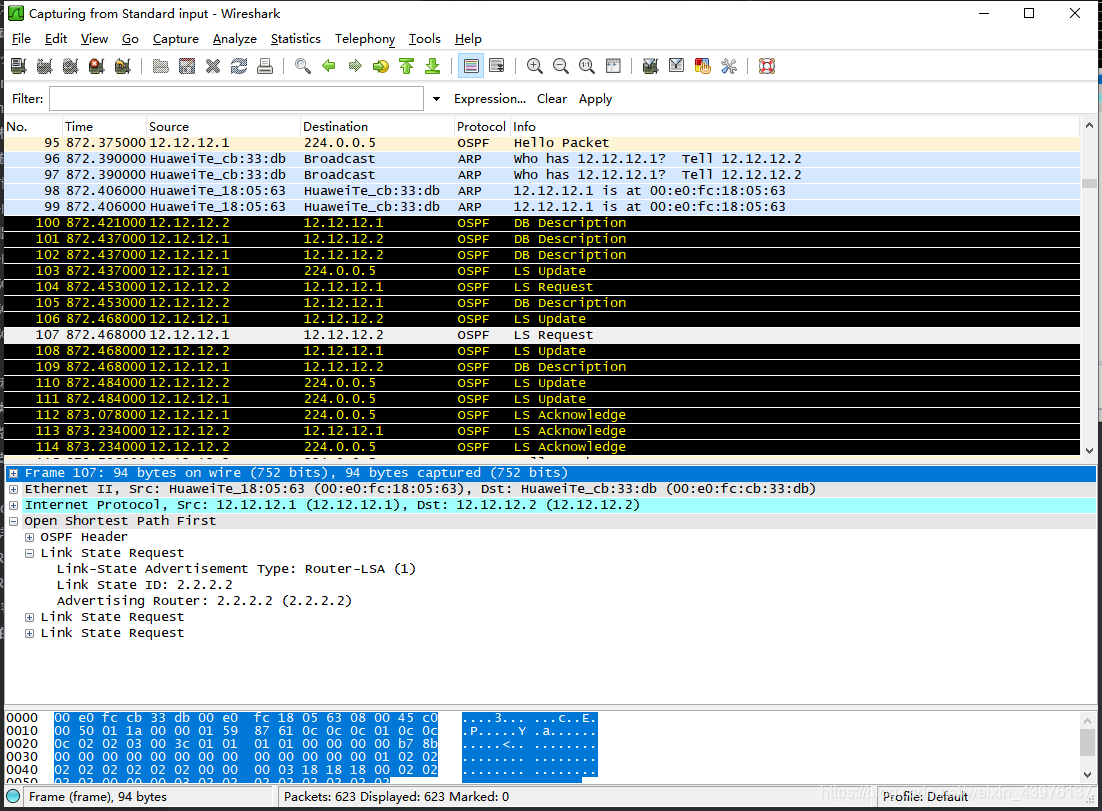This screenshot has width=1102, height=811.
Task: Click the capture options toolbar icon
Action: coord(45,66)
